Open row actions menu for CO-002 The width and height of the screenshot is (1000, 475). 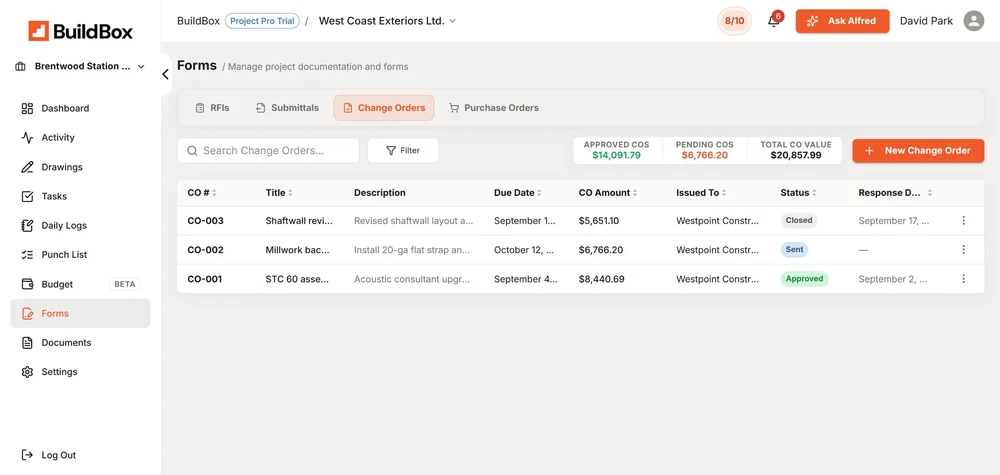pos(963,250)
